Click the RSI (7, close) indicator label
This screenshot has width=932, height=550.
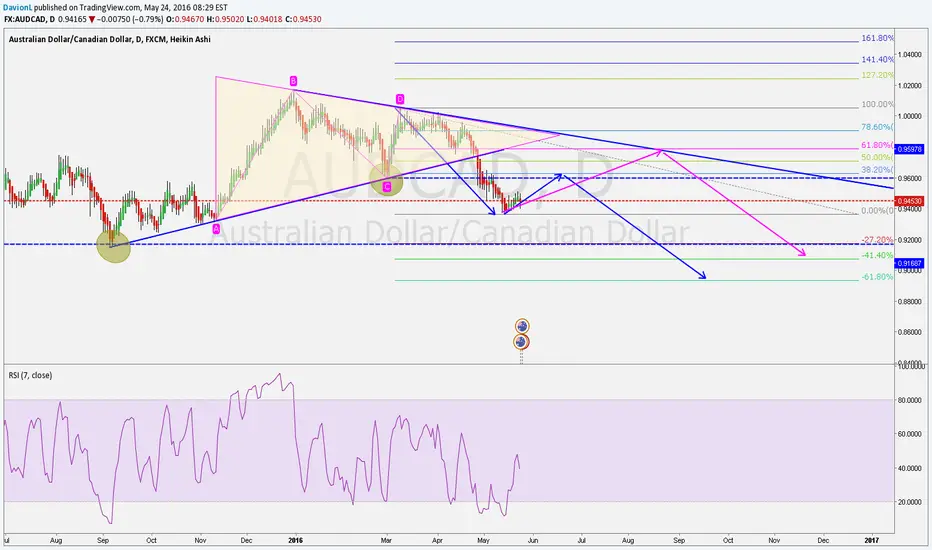click(30, 375)
